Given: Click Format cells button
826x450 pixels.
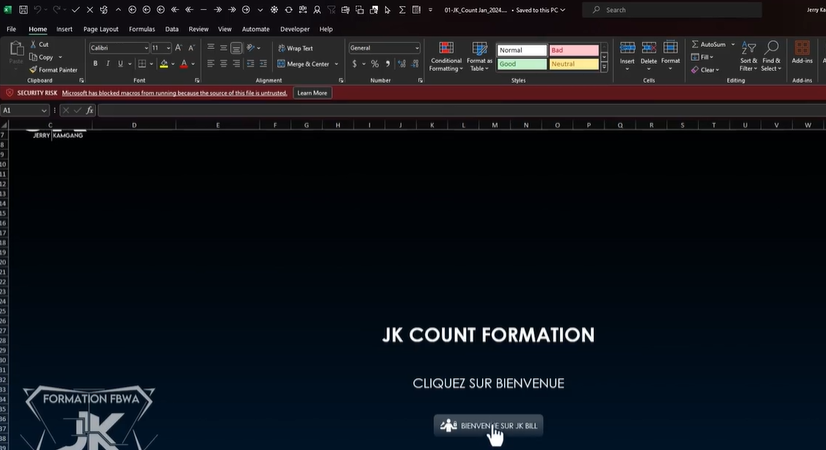Looking at the screenshot, I should pos(670,55).
